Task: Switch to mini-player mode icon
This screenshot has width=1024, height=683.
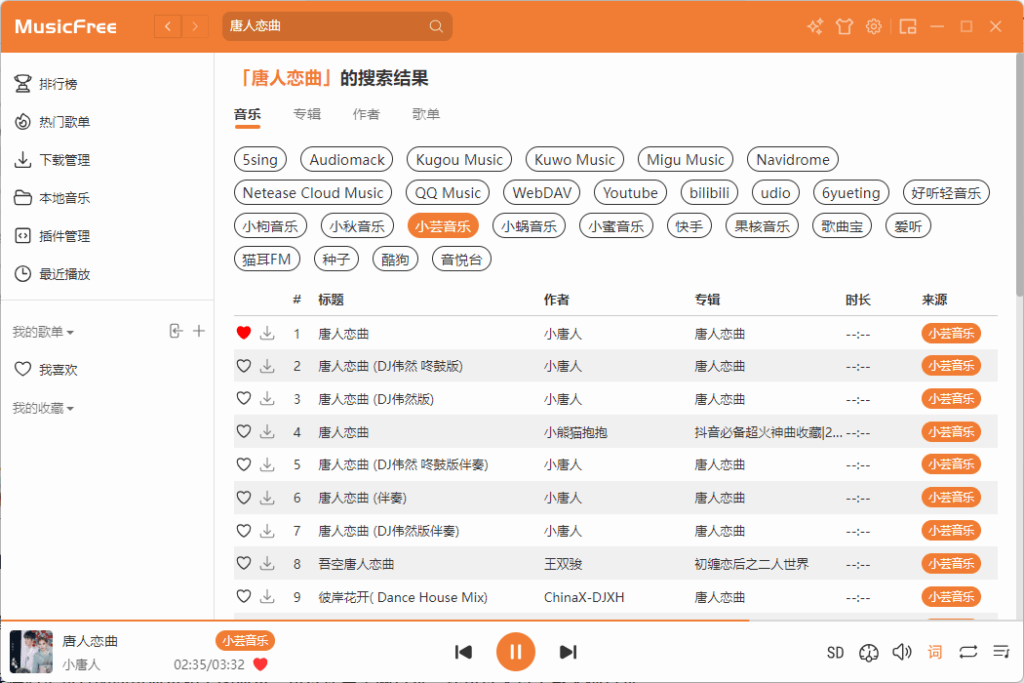Action: (908, 26)
